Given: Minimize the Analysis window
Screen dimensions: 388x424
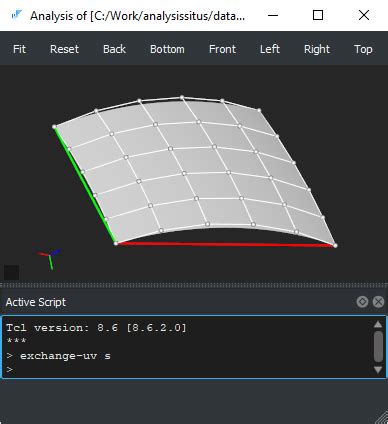Looking at the screenshot, I should click(273, 15).
